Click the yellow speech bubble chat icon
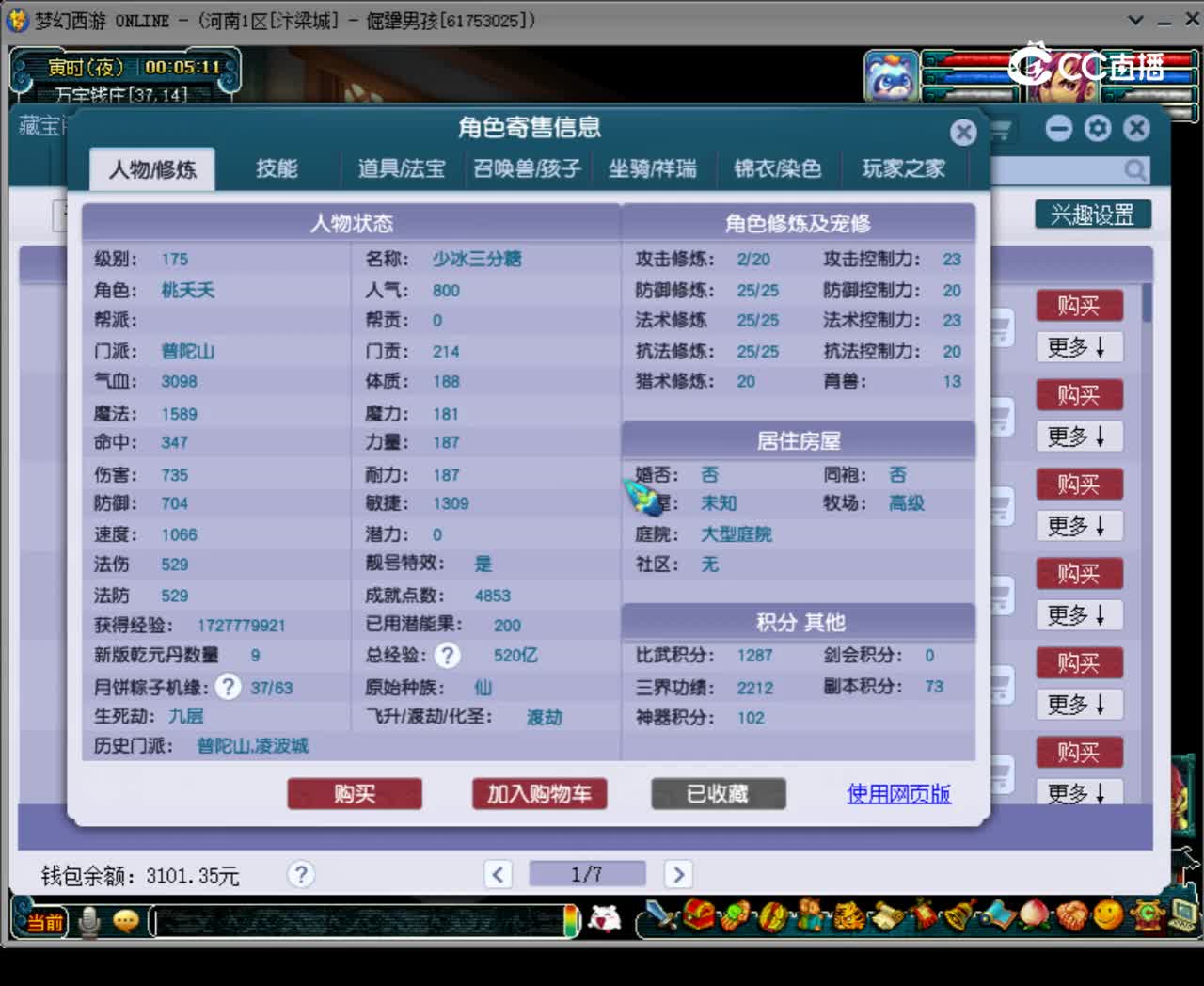Image resolution: width=1204 pixels, height=986 pixels. pyautogui.click(x=126, y=920)
